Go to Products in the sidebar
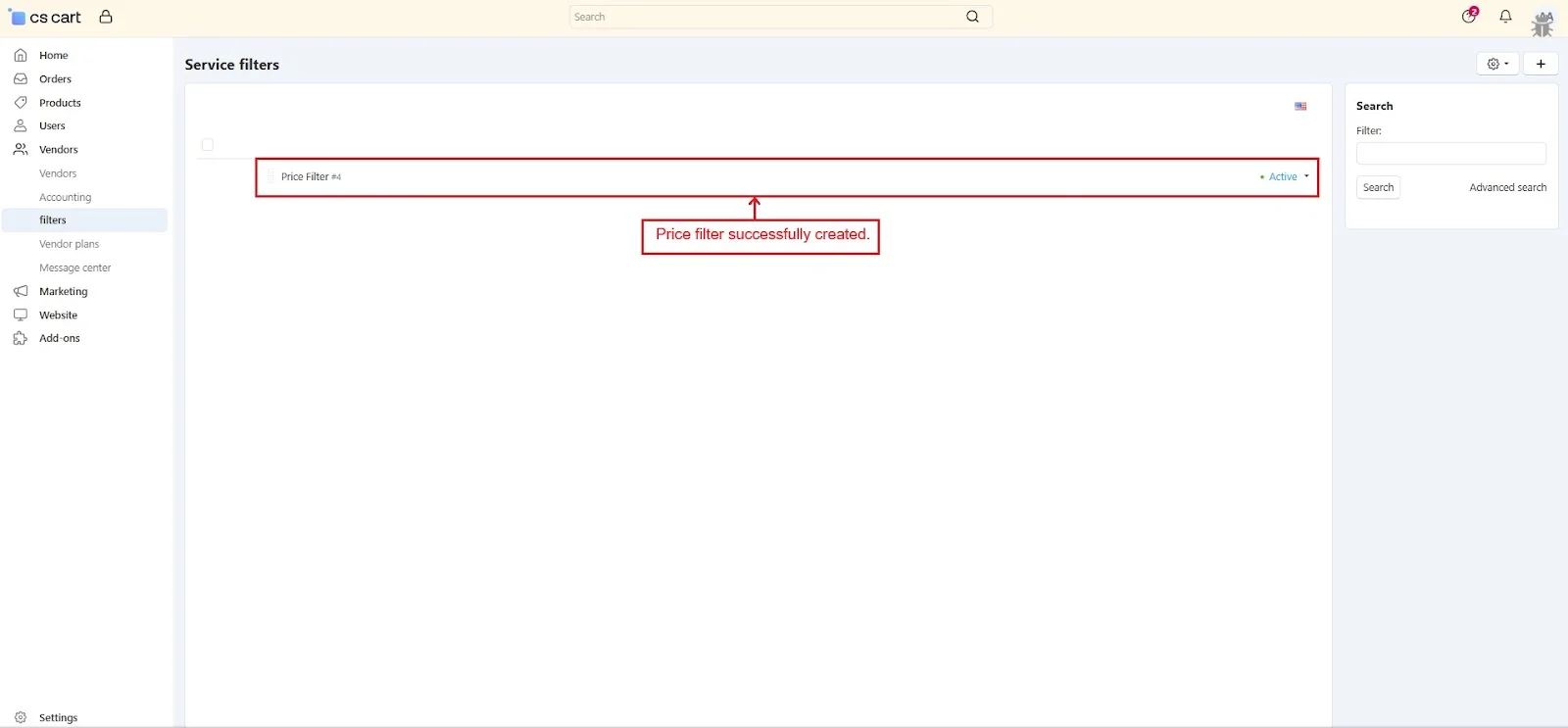Screen dimensions: 1568x728 (x=60, y=103)
